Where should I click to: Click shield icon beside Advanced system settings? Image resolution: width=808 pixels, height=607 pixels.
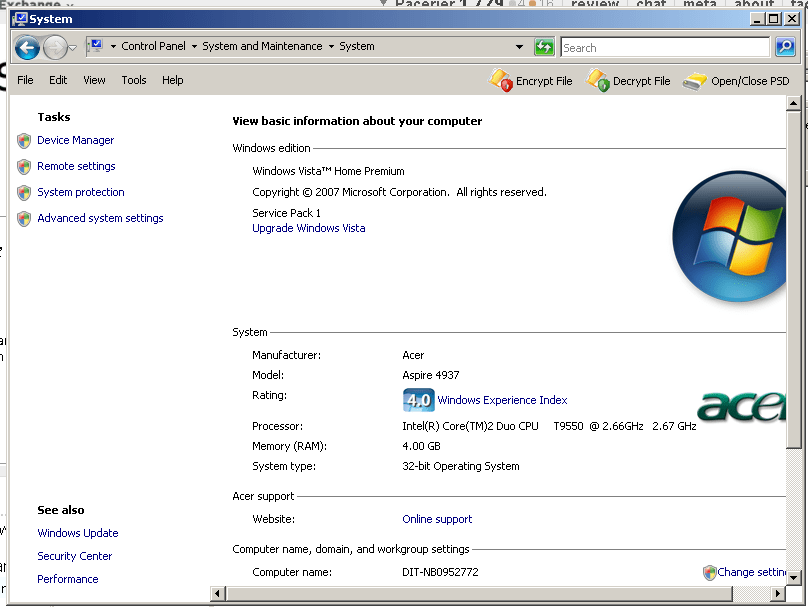(x=24, y=219)
